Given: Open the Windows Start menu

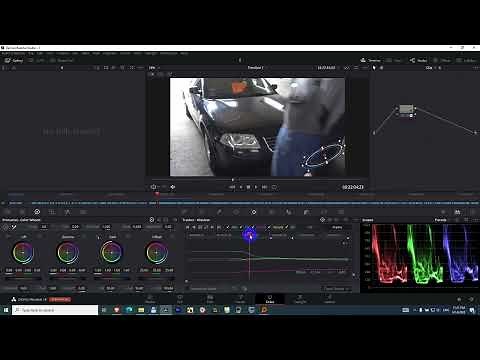Looking at the screenshot, I should (x=6, y=310).
